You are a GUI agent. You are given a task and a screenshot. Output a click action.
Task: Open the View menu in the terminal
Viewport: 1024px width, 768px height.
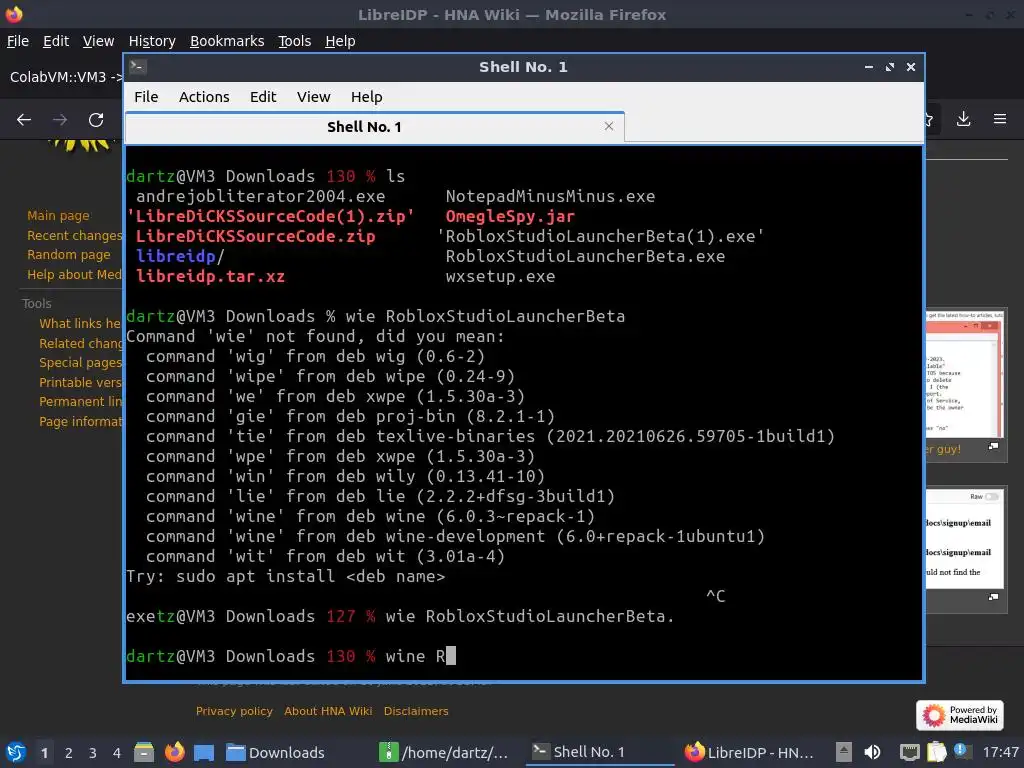(x=313, y=97)
